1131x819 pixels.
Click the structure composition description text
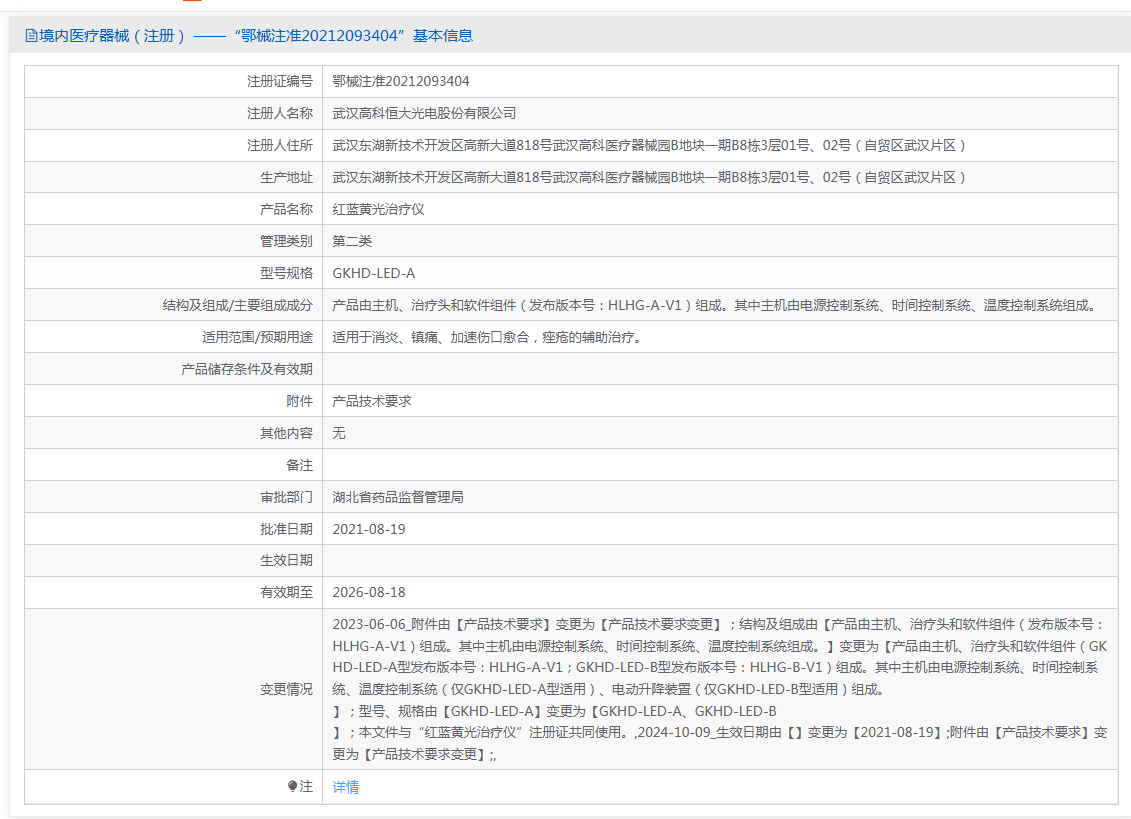point(716,305)
